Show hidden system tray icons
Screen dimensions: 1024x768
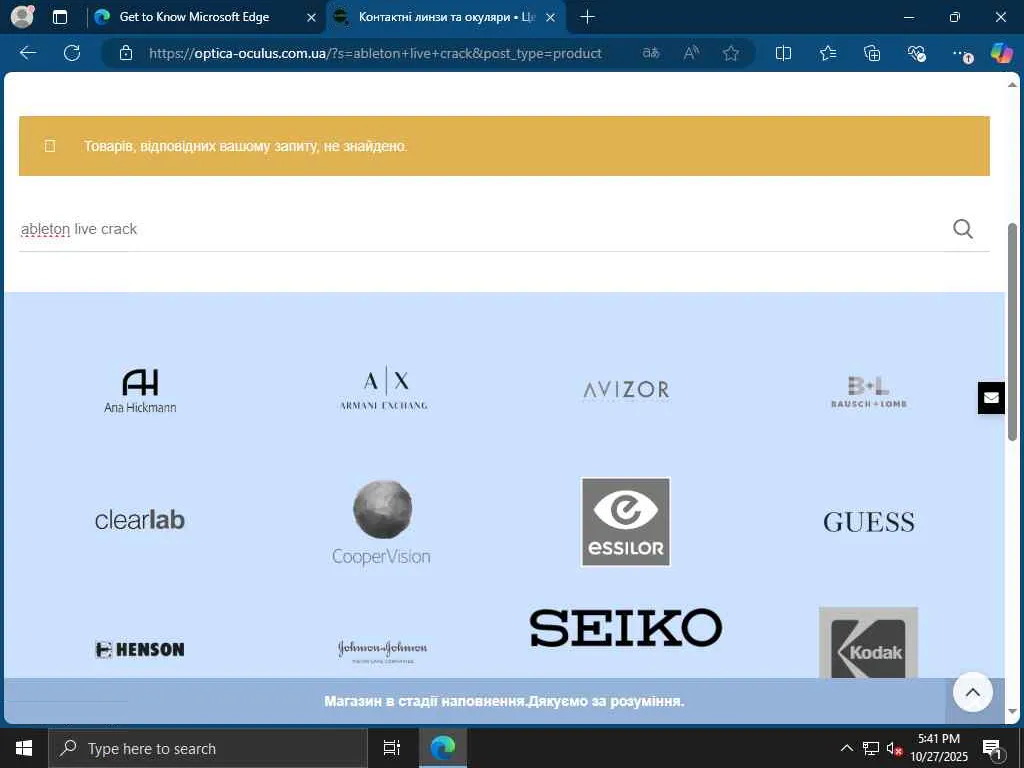(x=846, y=748)
